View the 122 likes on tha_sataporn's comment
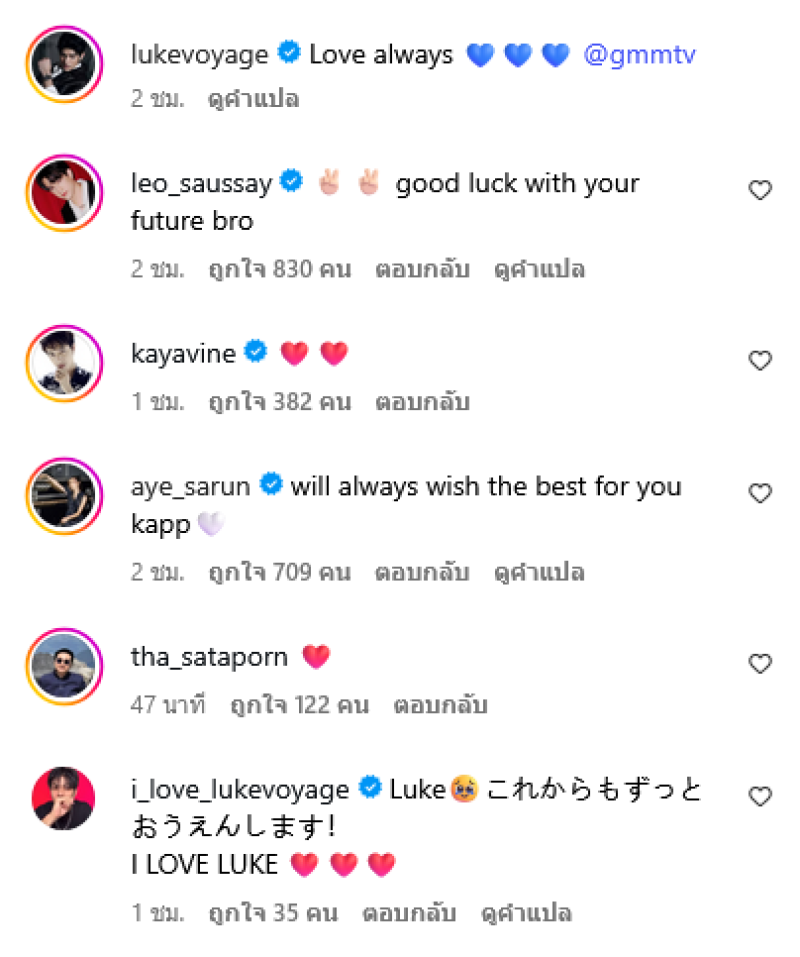800x957 pixels. click(299, 705)
